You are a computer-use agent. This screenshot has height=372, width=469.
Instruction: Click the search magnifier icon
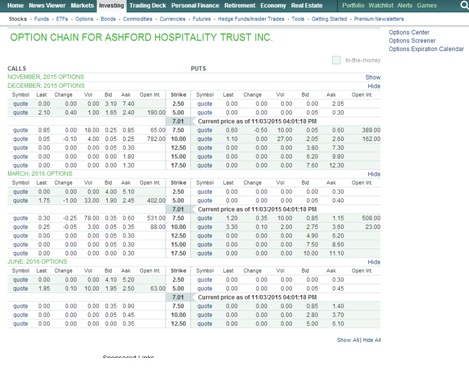pyautogui.click(x=464, y=5)
